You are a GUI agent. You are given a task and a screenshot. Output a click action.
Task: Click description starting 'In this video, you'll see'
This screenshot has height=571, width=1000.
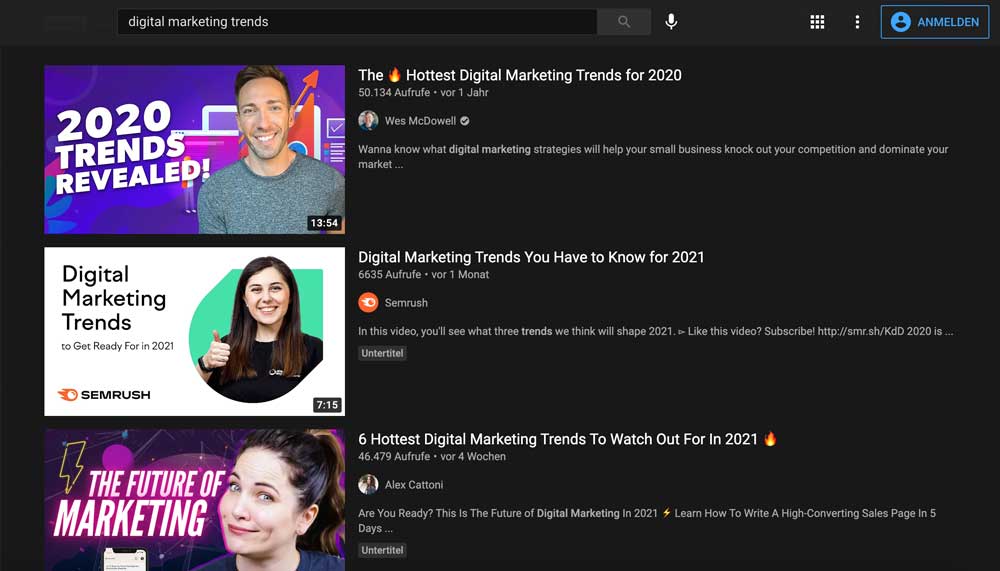tap(656, 331)
